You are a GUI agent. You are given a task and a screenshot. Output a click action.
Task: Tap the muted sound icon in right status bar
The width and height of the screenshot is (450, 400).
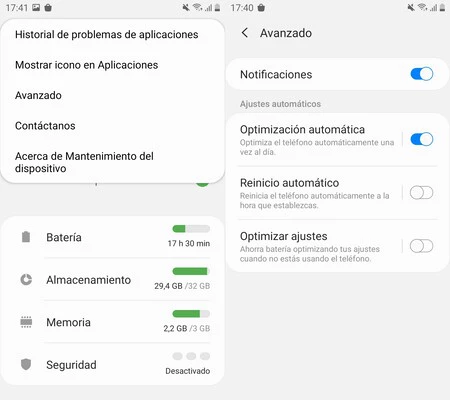(x=411, y=8)
